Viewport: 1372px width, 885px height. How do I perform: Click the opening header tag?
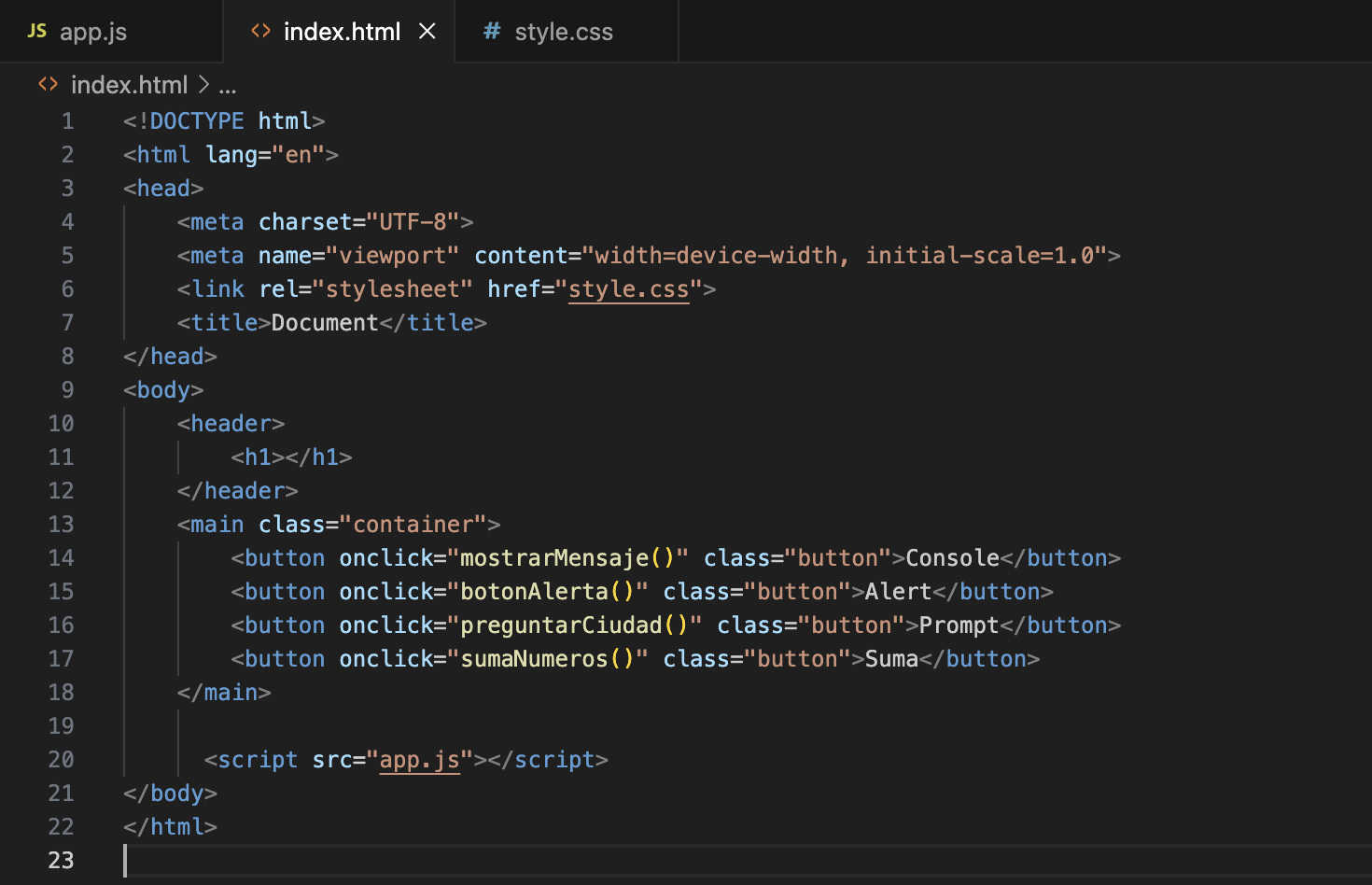pyautogui.click(x=231, y=424)
